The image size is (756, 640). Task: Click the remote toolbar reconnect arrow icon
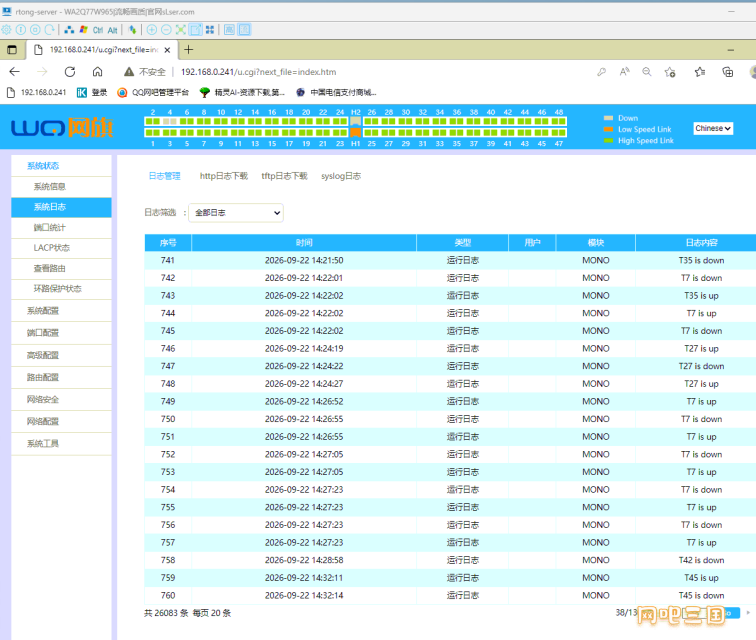50,30
